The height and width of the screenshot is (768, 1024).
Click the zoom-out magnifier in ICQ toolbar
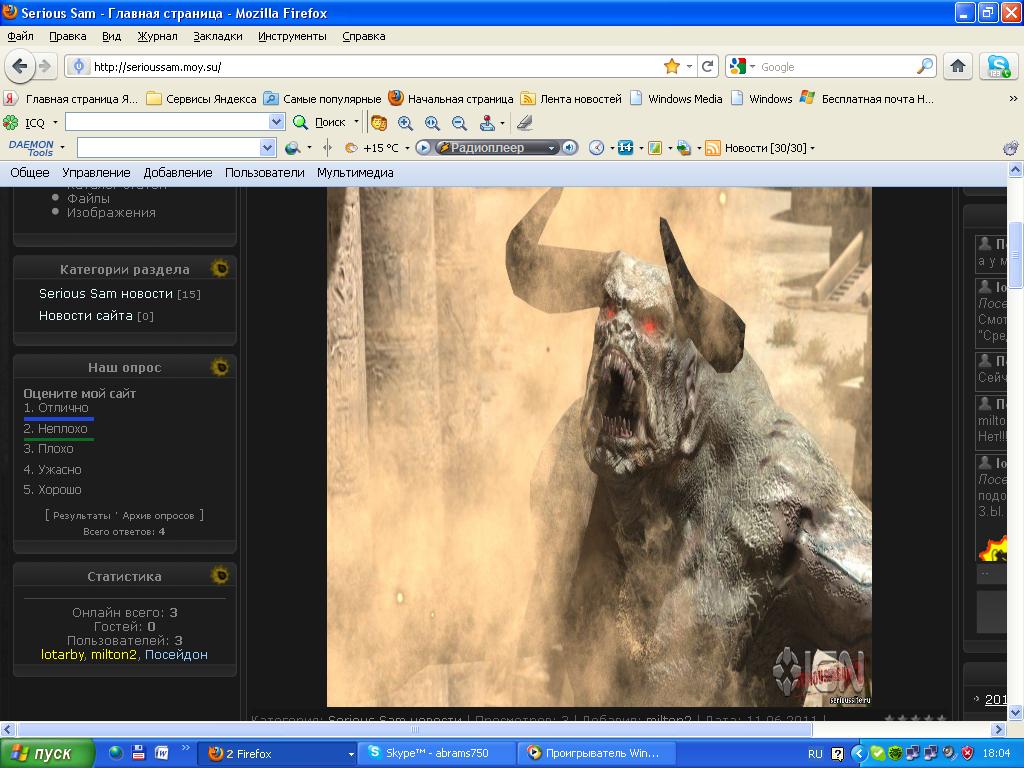(459, 123)
